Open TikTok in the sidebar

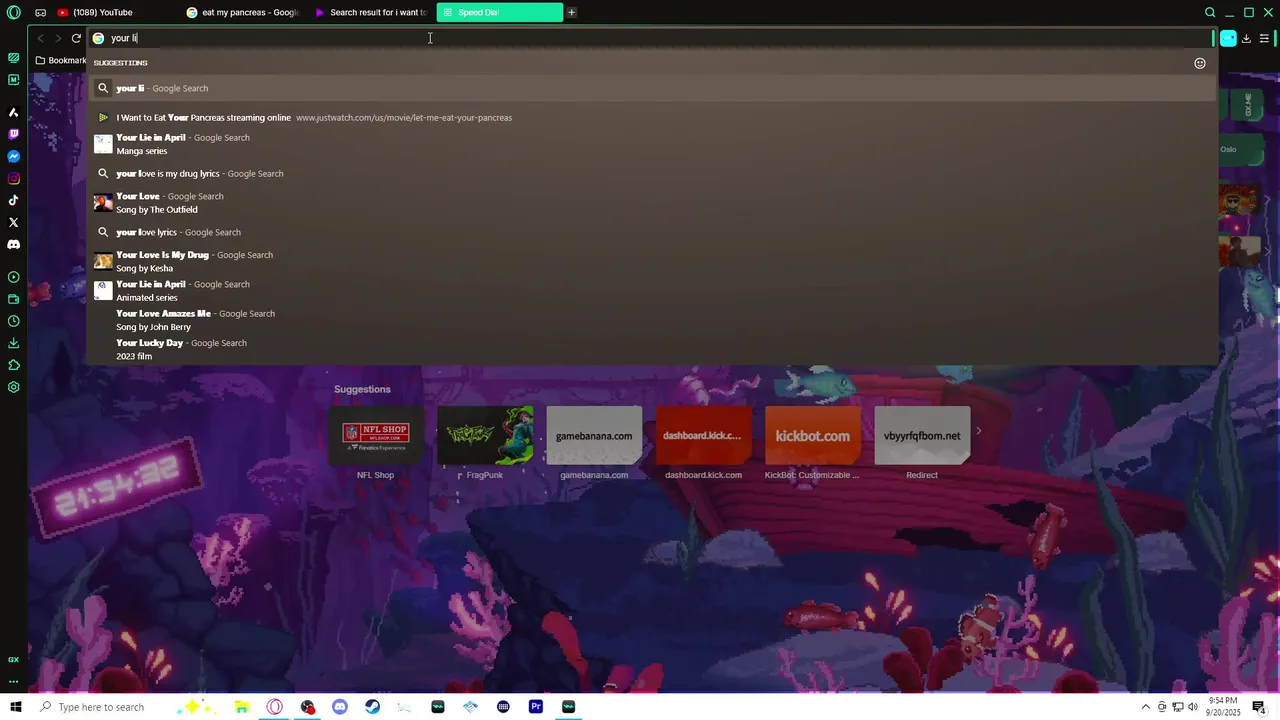pyautogui.click(x=13, y=200)
